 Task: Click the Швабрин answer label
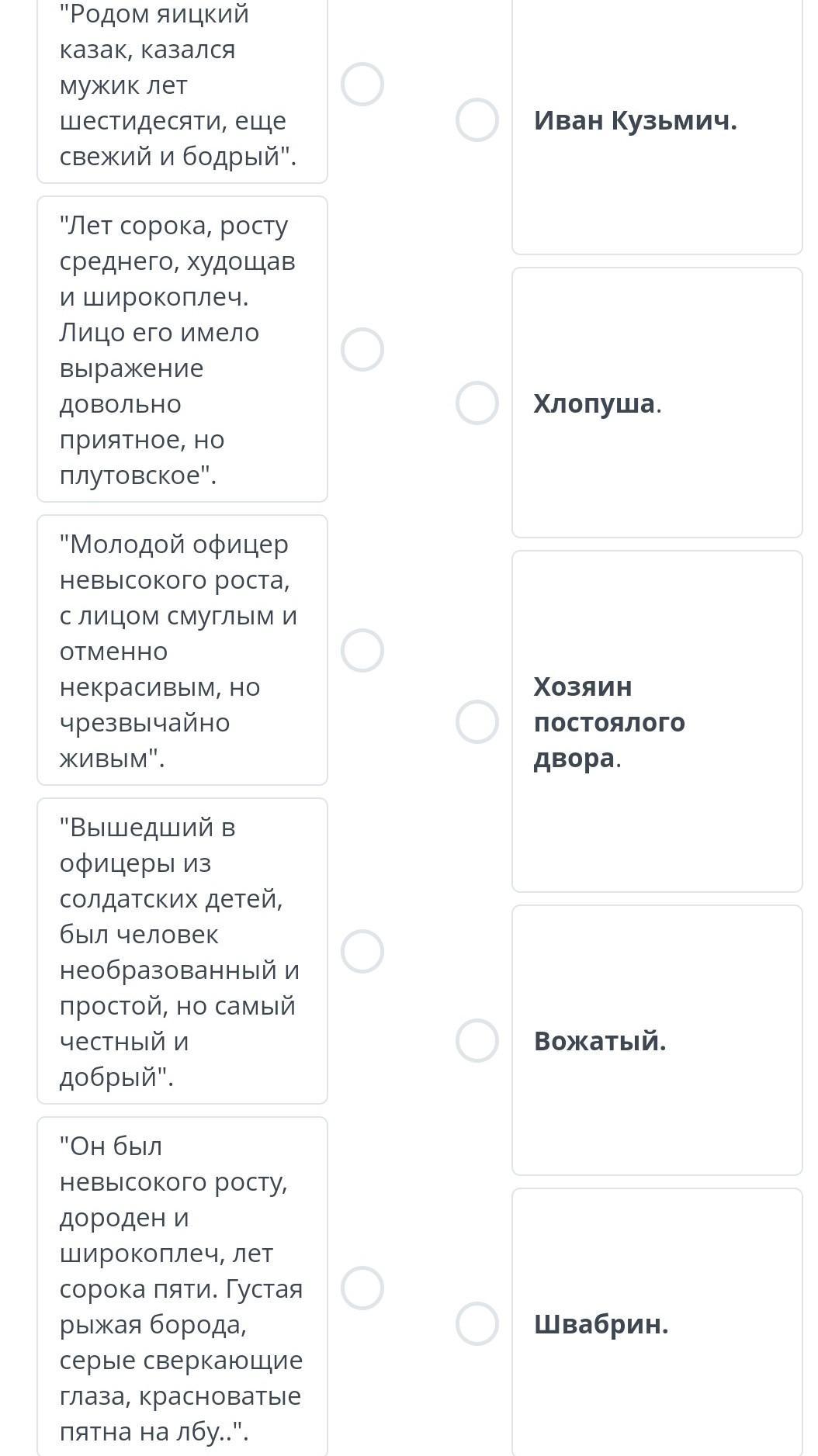[x=601, y=1325]
